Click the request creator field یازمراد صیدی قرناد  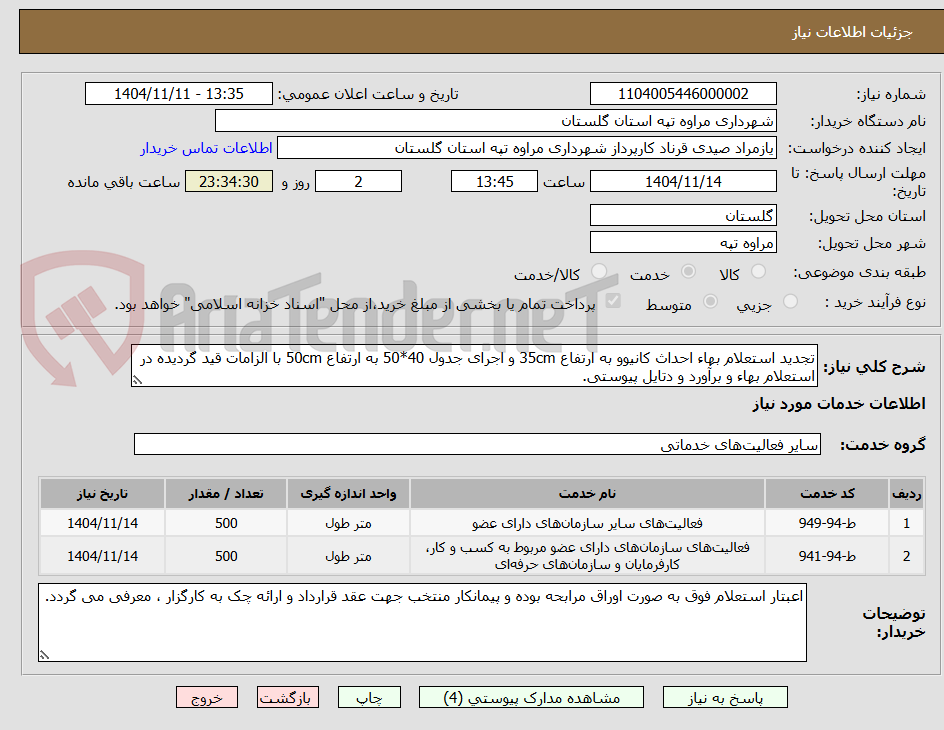click(x=527, y=148)
